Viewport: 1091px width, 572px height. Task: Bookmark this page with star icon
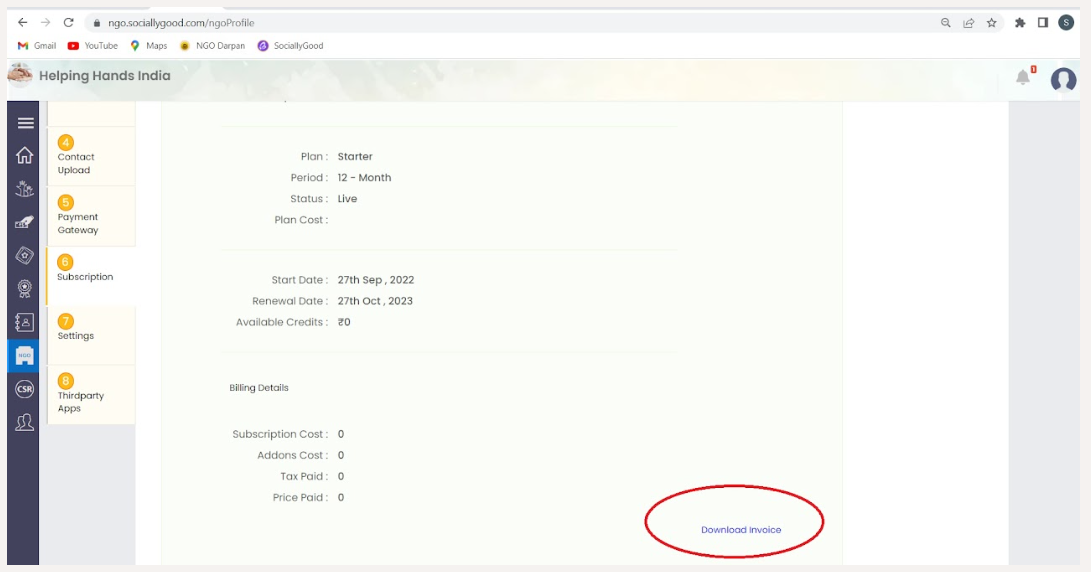pos(992,23)
